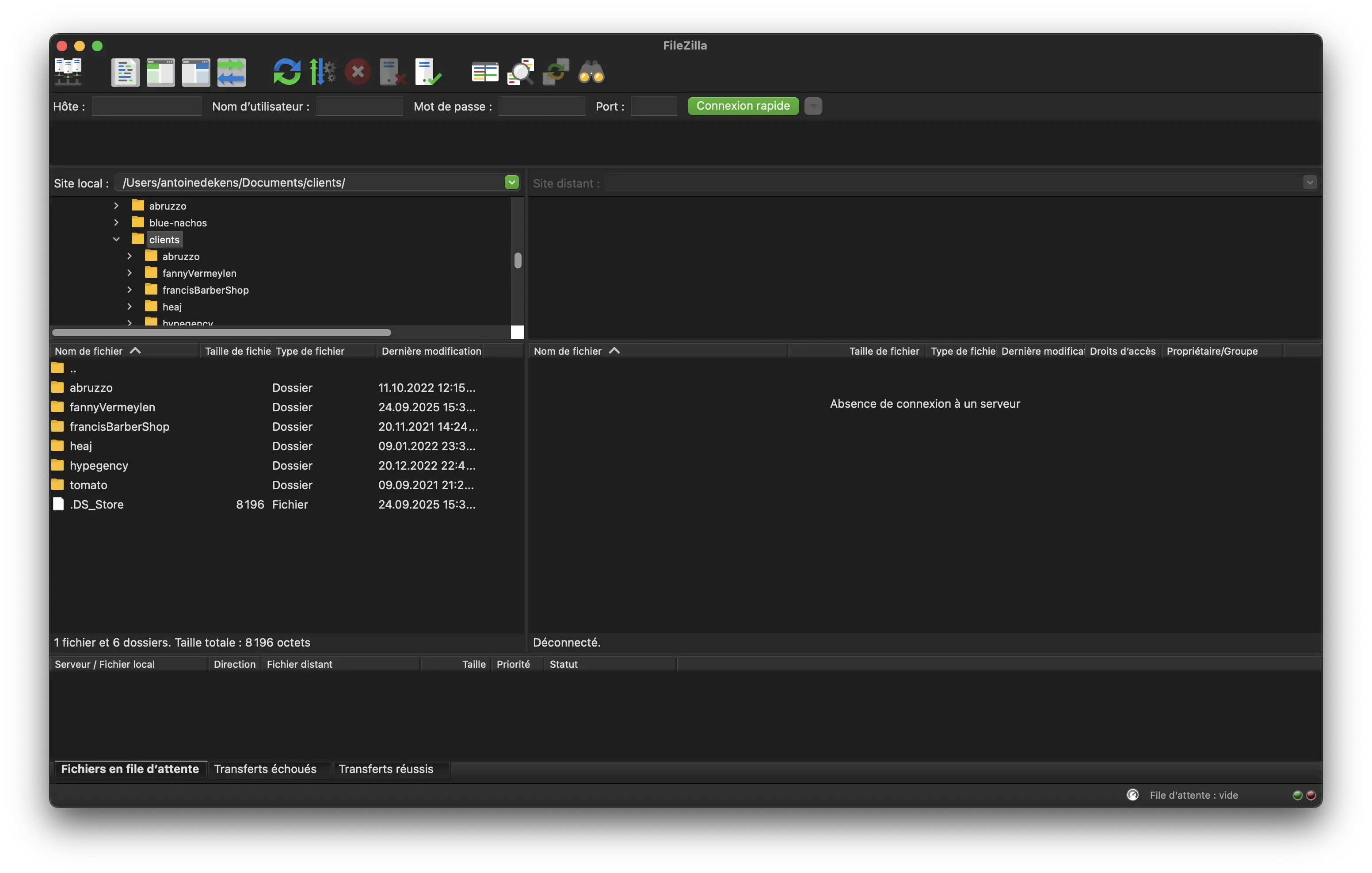1372x873 pixels.
Task: Switch to Transferts échoués tab
Action: (x=265, y=769)
